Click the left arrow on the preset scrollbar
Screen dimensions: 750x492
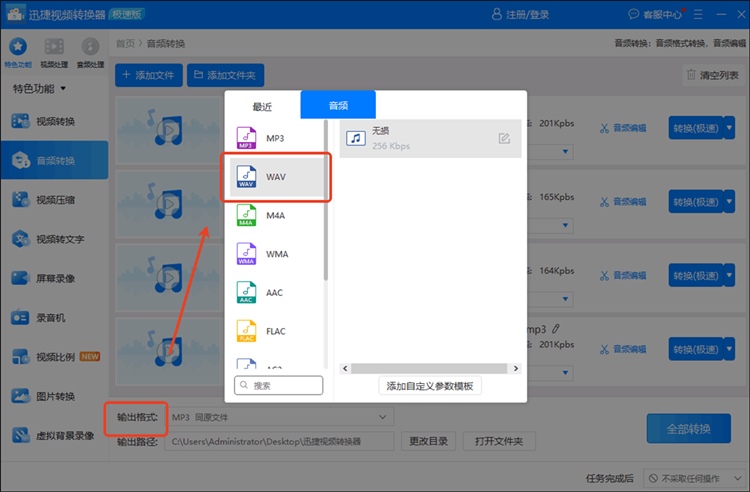coord(345,368)
